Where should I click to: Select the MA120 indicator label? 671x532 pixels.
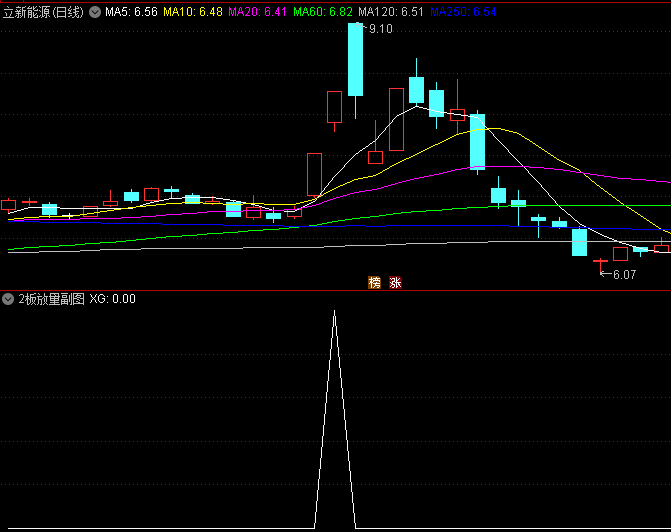(391, 12)
